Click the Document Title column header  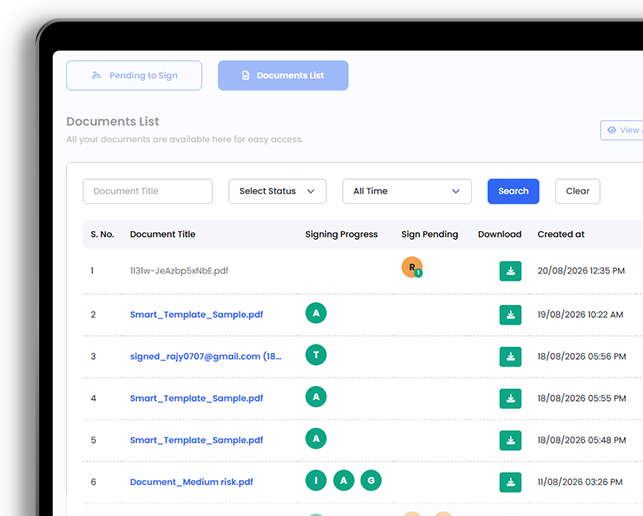[x=162, y=234]
